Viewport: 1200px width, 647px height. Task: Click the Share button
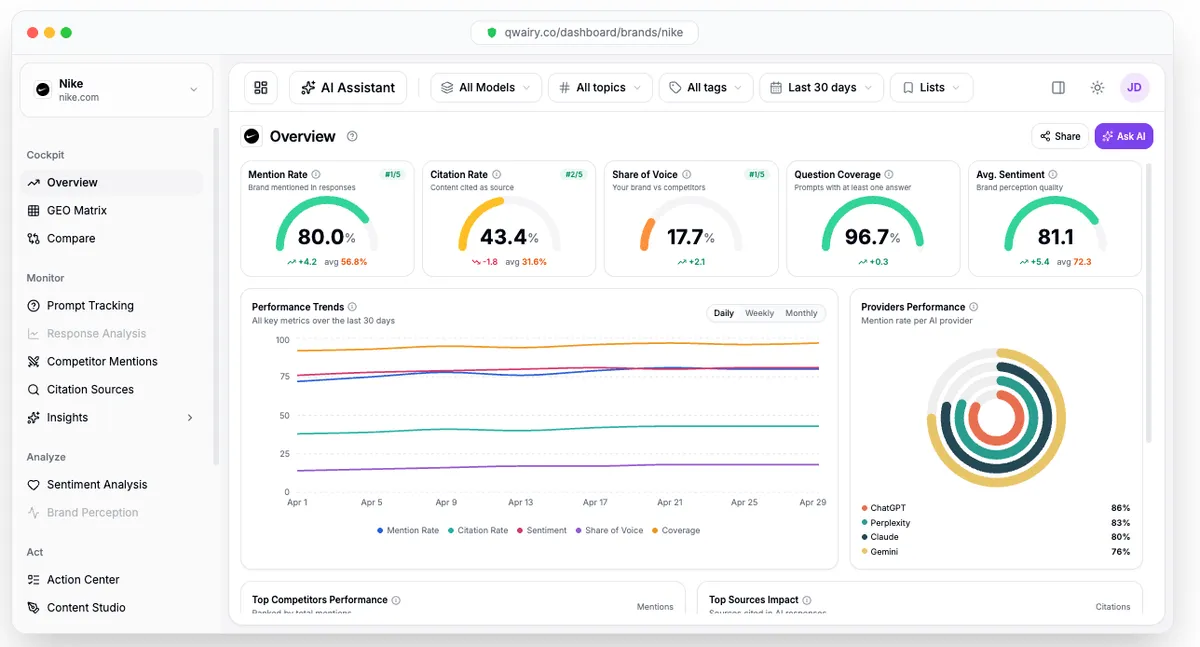click(x=1060, y=137)
